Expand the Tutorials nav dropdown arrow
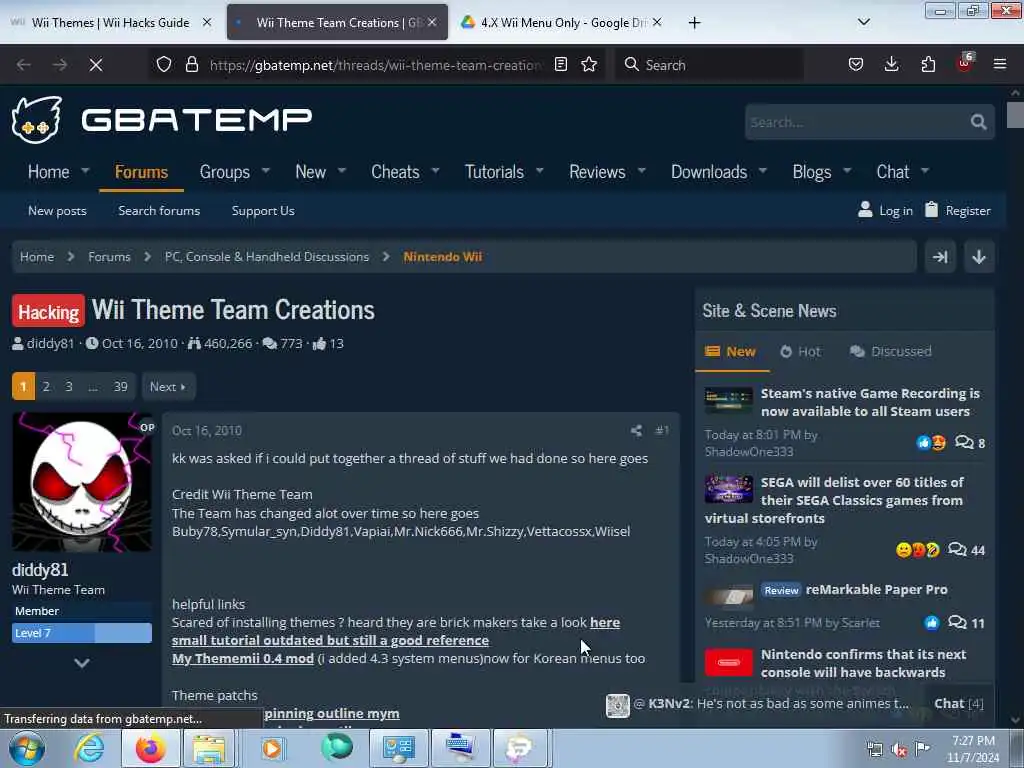1024x768 pixels. [x=540, y=171]
